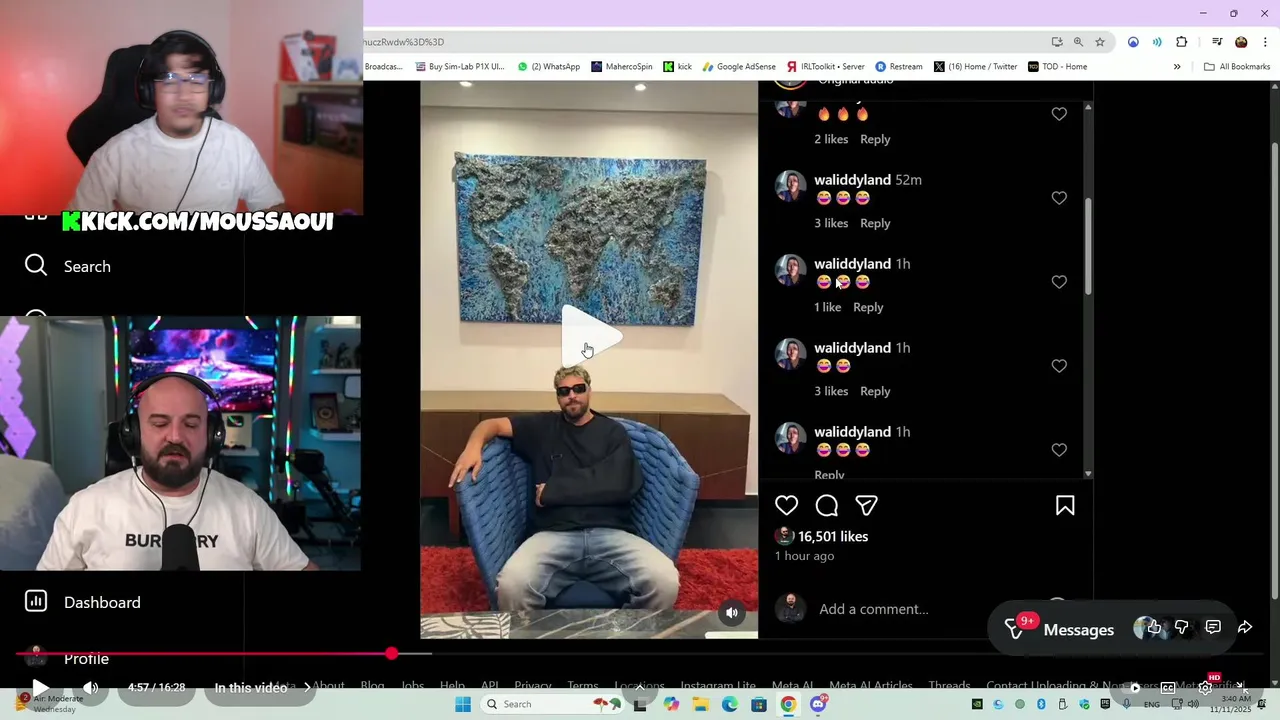1280x720 pixels.
Task: Open Copilot from the taskbar
Action: pos(671,704)
